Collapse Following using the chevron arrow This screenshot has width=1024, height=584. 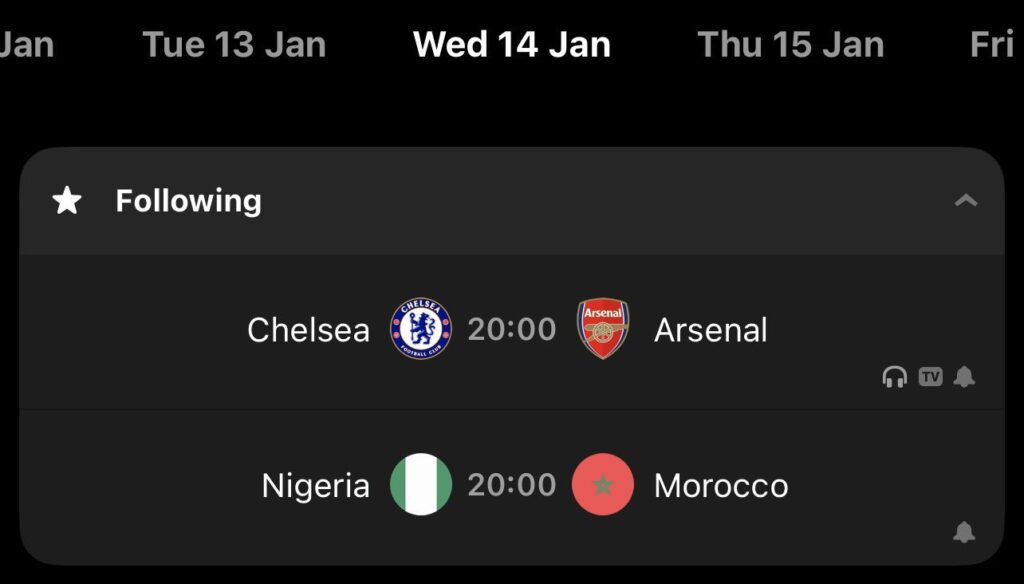tap(967, 198)
